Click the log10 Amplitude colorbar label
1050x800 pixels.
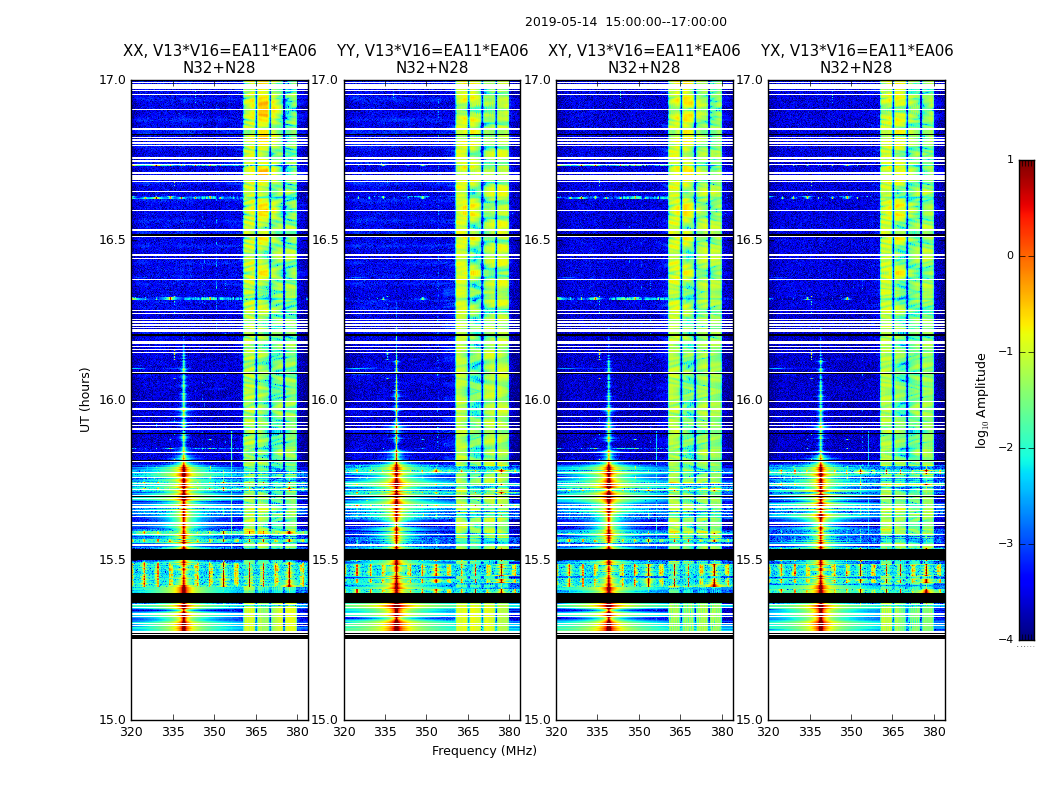click(982, 400)
